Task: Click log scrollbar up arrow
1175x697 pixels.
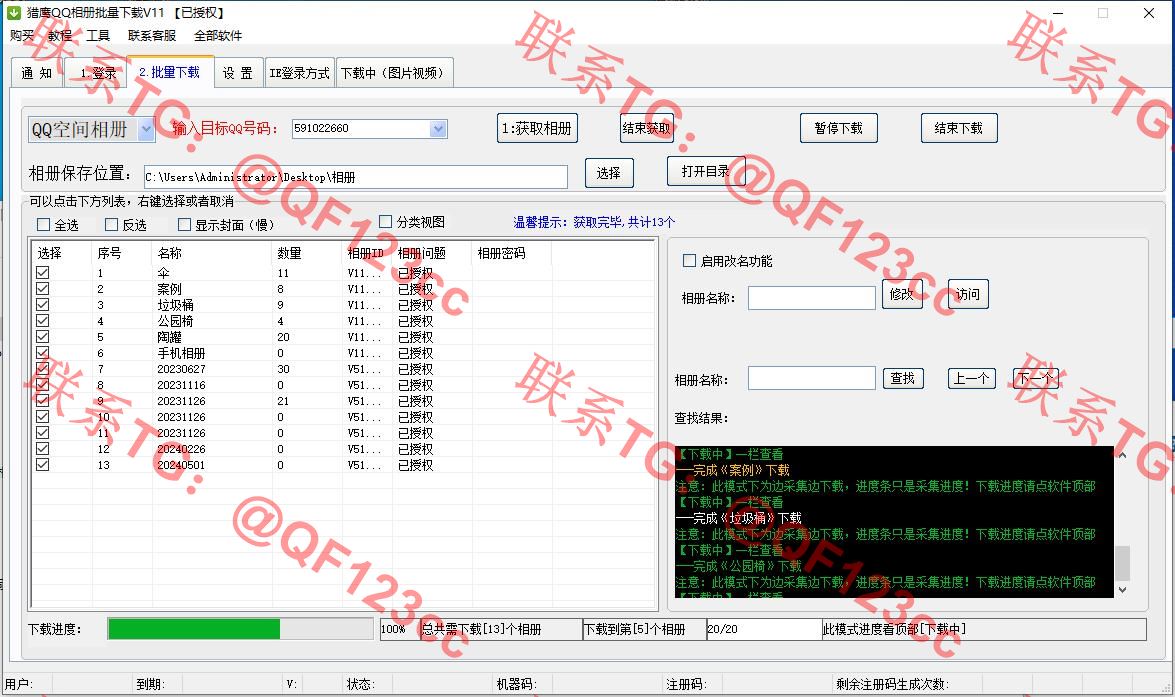Action: [1122, 454]
